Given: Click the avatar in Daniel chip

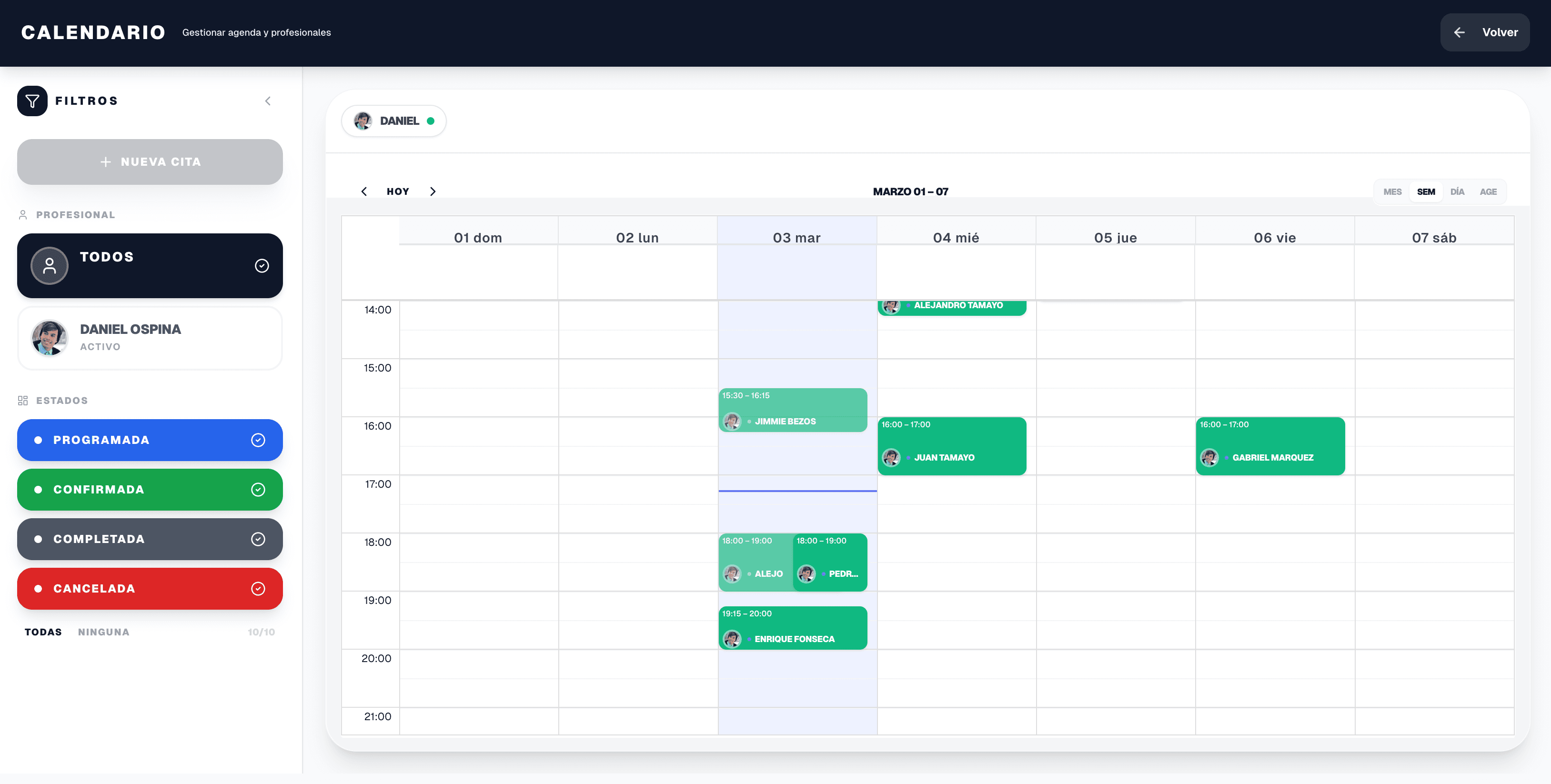Looking at the screenshot, I should click(363, 121).
